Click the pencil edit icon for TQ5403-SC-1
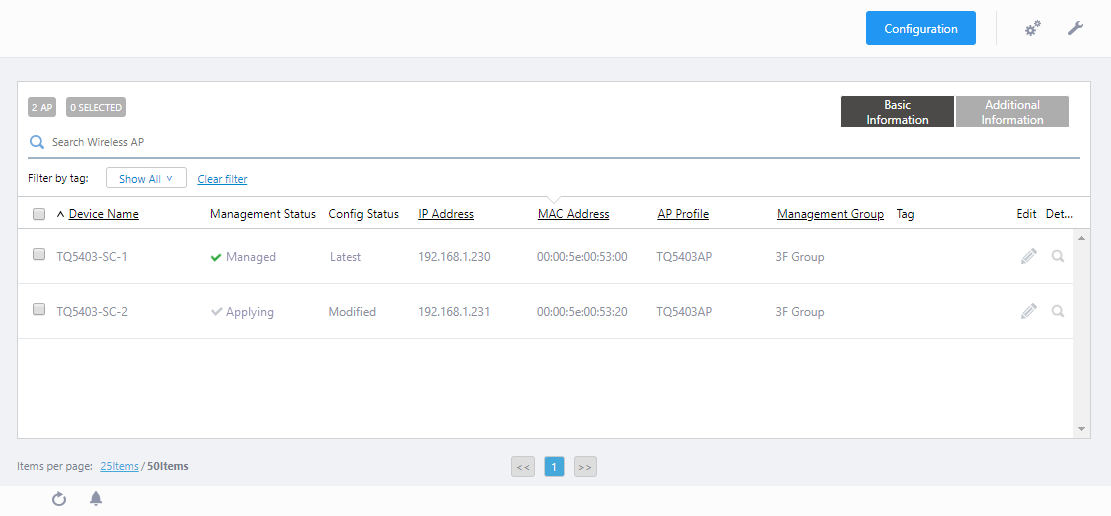The width and height of the screenshot is (1111, 516). coord(1028,257)
